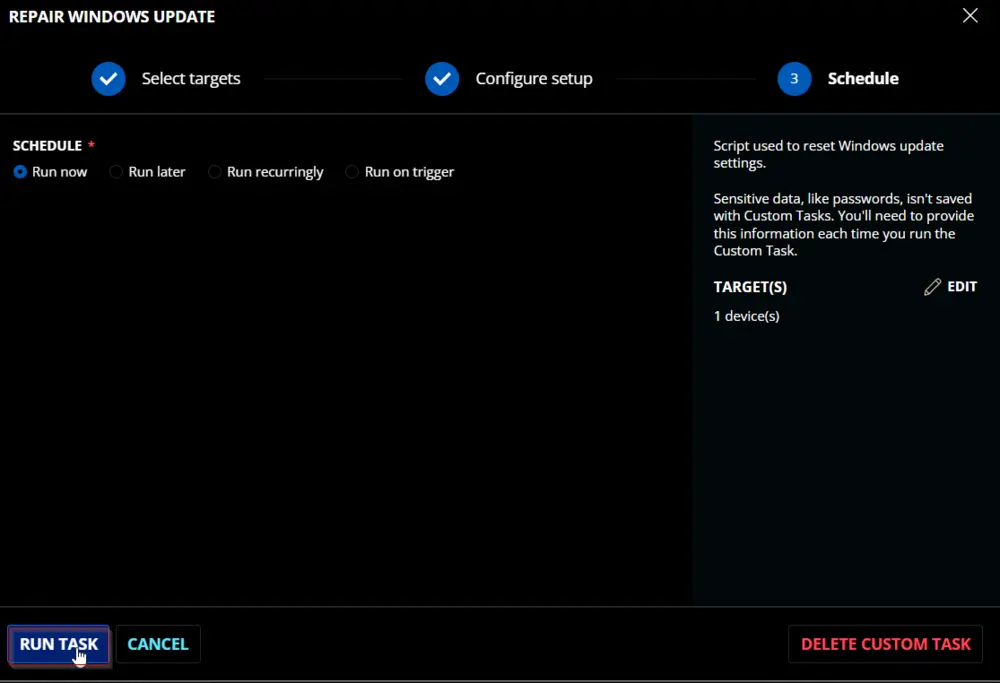Viewport: 1000px width, 683px height.
Task: Click the pencil icon next to EDIT
Action: [932, 287]
